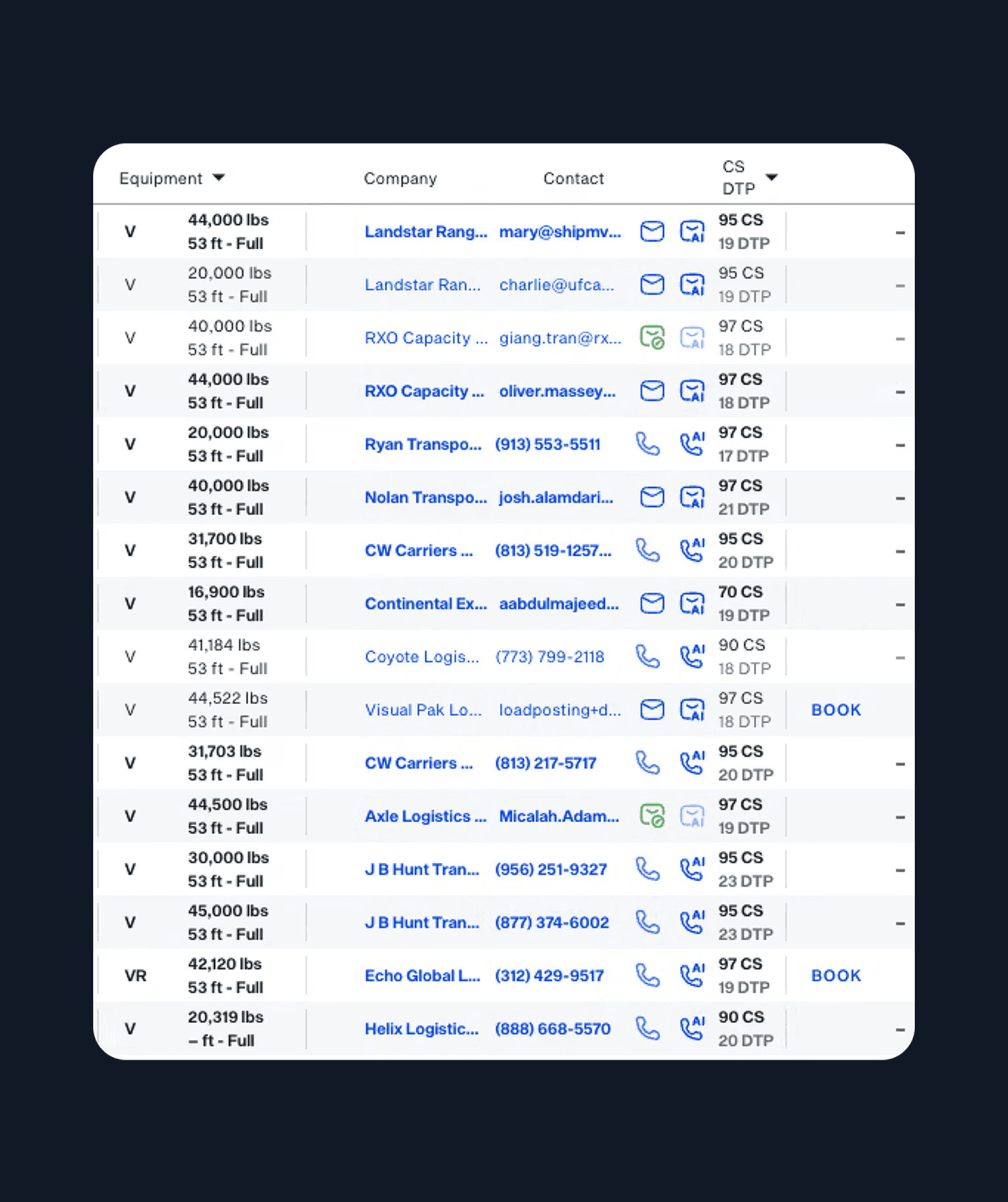Open Continental Ex company link

point(426,604)
